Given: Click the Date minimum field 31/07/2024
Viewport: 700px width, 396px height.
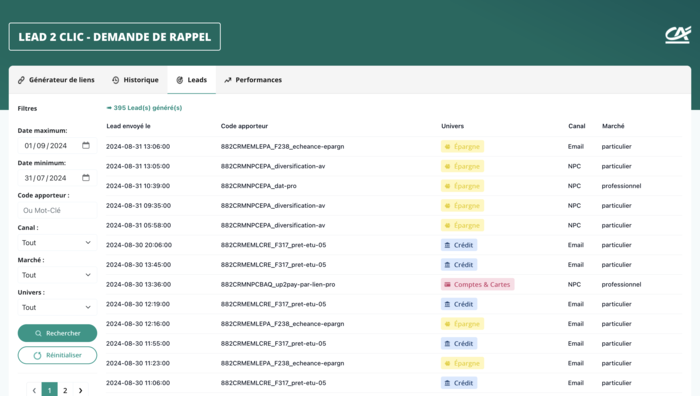Looking at the screenshot, I should point(57,178).
